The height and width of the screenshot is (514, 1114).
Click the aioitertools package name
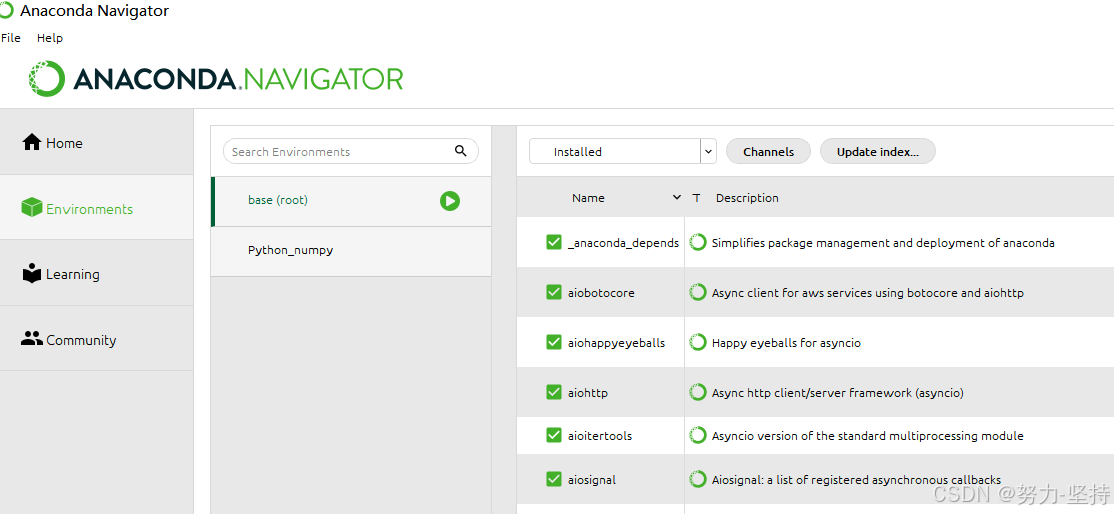point(600,436)
